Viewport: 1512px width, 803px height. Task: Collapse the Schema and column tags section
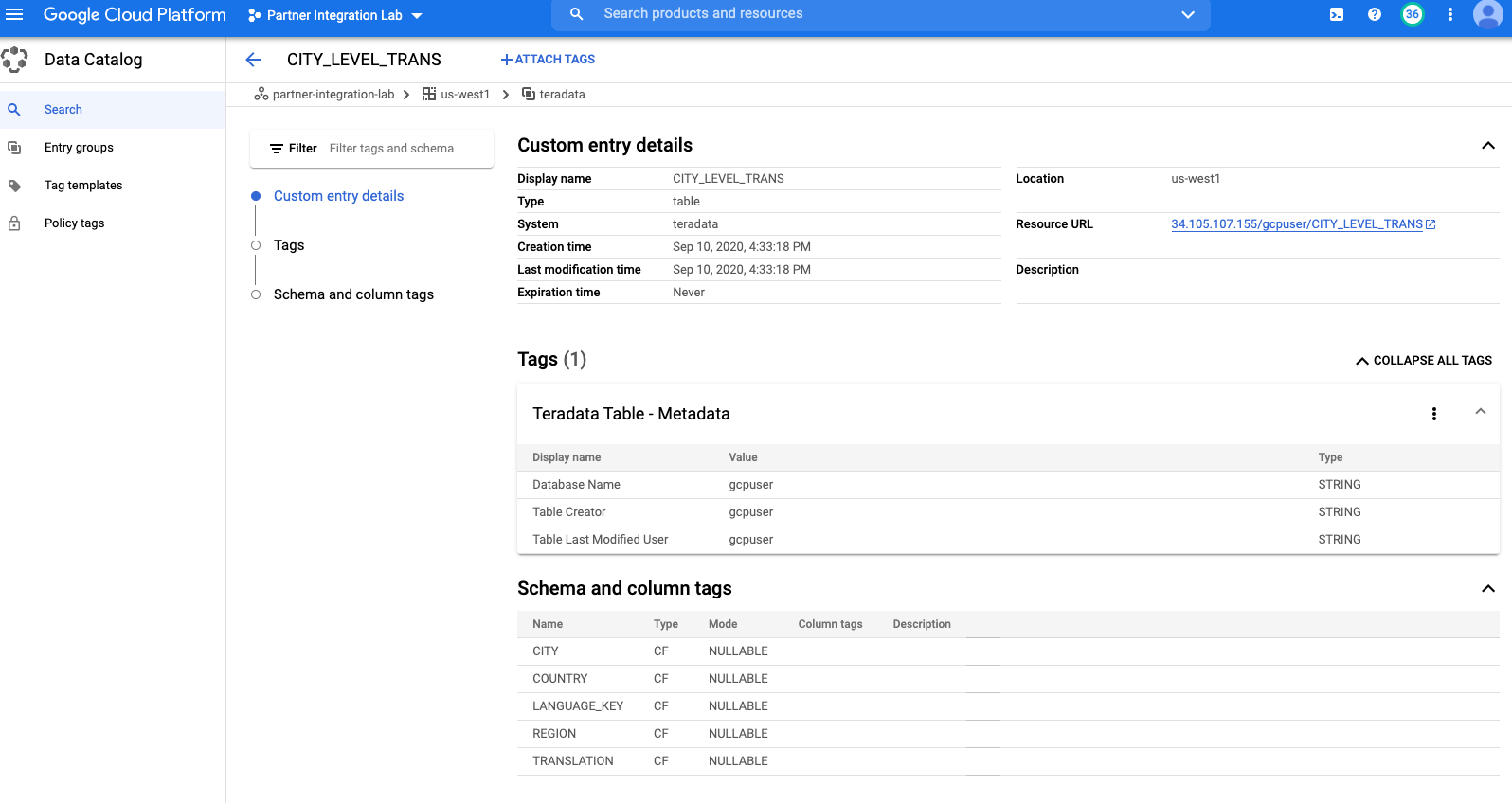pyautogui.click(x=1488, y=589)
